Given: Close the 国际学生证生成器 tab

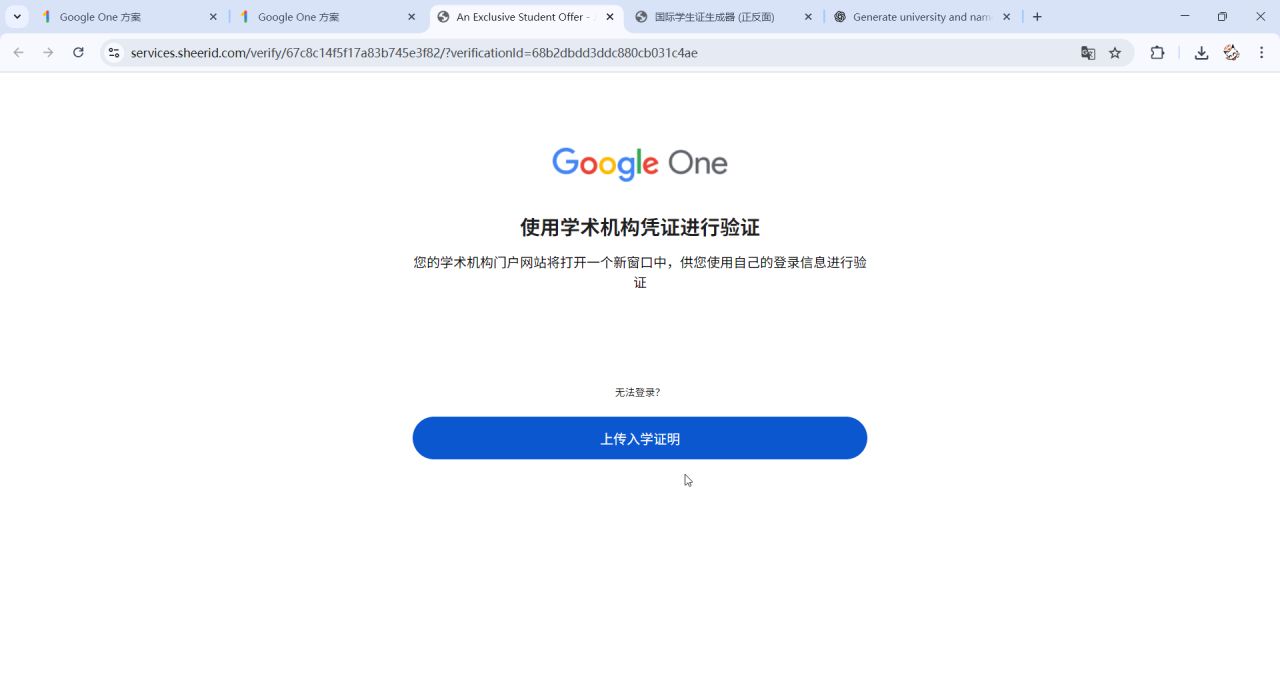Looking at the screenshot, I should pos(808,17).
